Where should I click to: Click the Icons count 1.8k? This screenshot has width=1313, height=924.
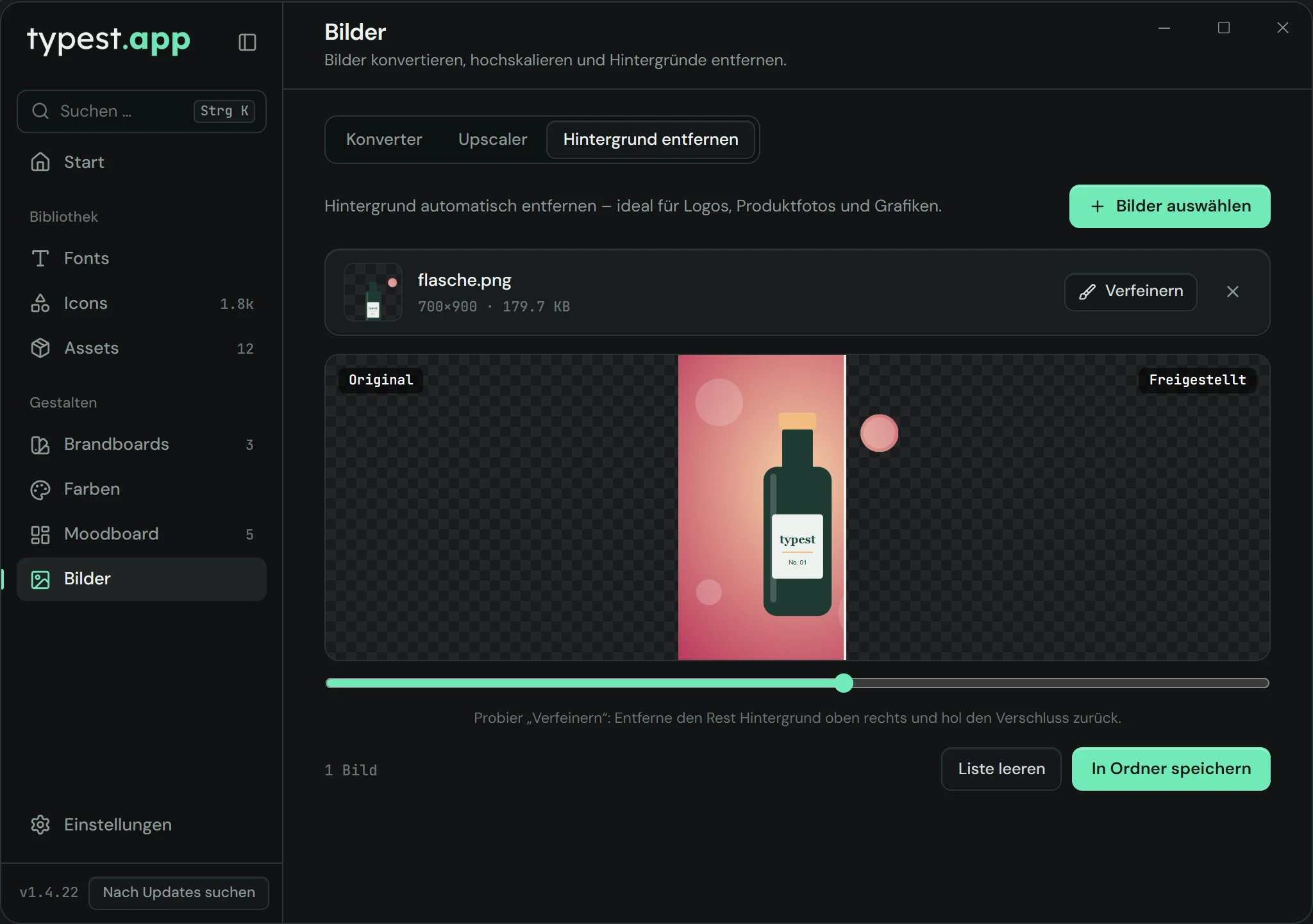pyautogui.click(x=237, y=304)
